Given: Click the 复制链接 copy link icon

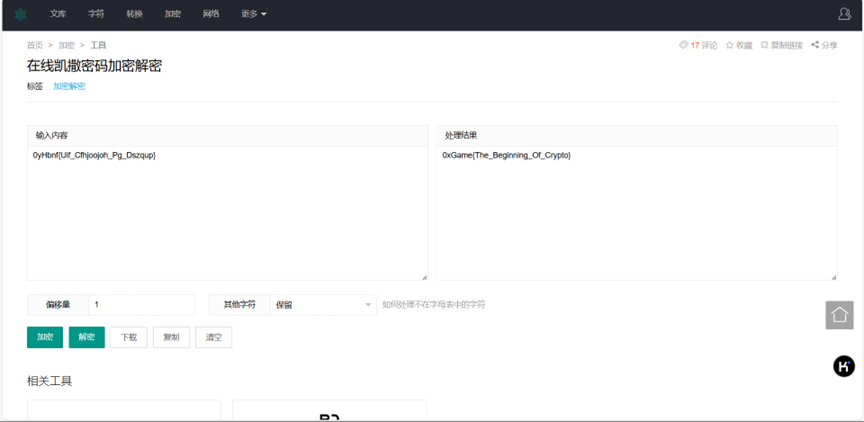Looking at the screenshot, I should point(765,45).
